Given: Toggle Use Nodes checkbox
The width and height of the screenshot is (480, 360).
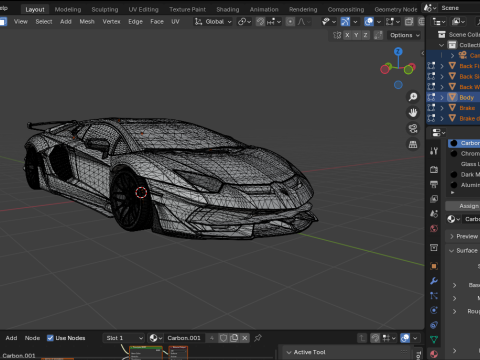Looking at the screenshot, I should [50, 338].
